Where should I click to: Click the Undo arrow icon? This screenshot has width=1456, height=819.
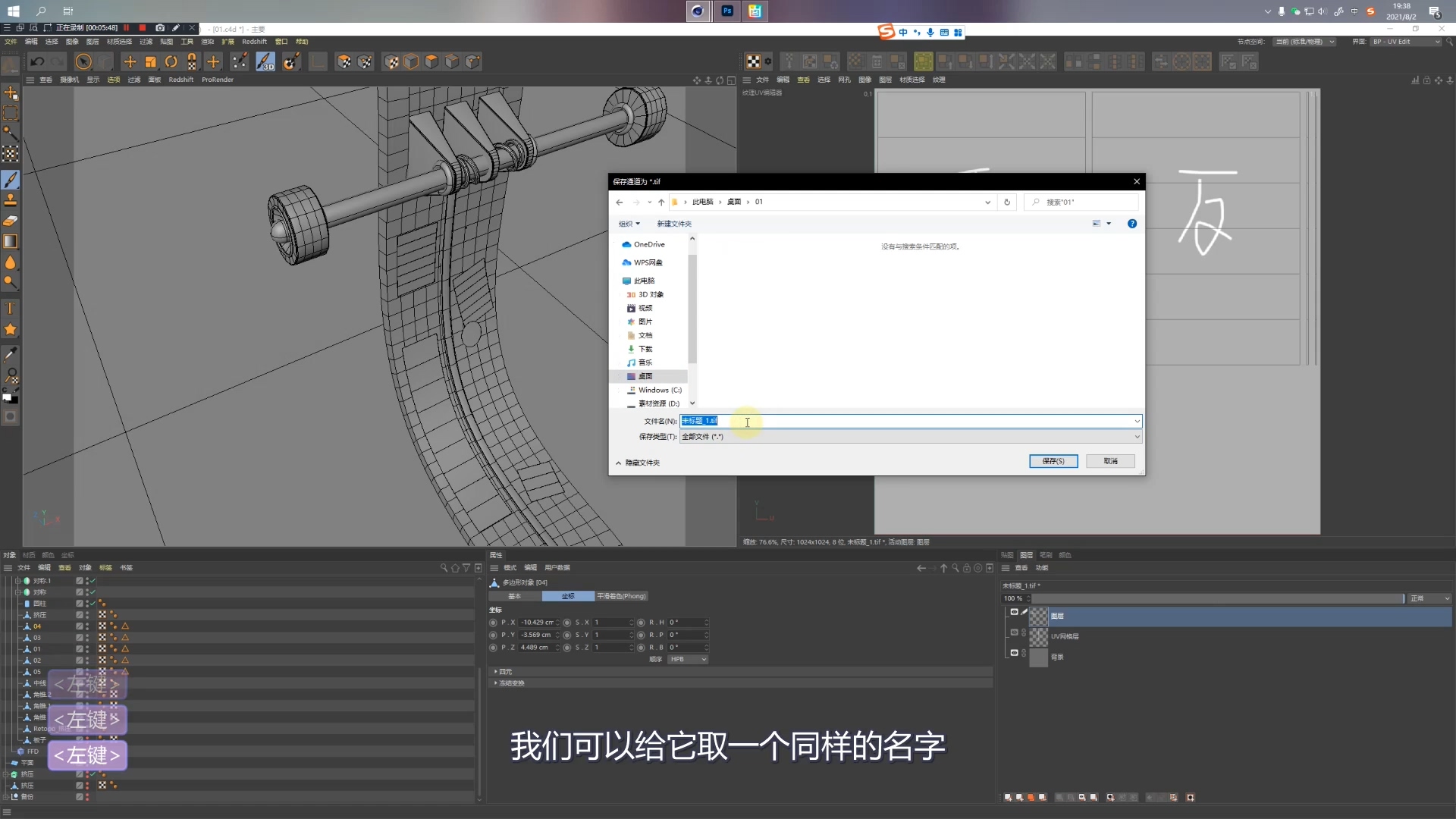[x=37, y=61]
